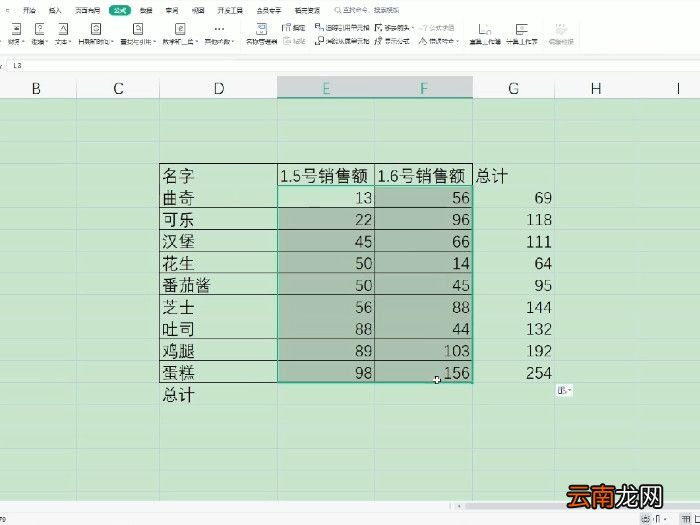Image resolution: width=700 pixels, height=525 pixels.
Task: Select column H header
Action: [x=596, y=88]
